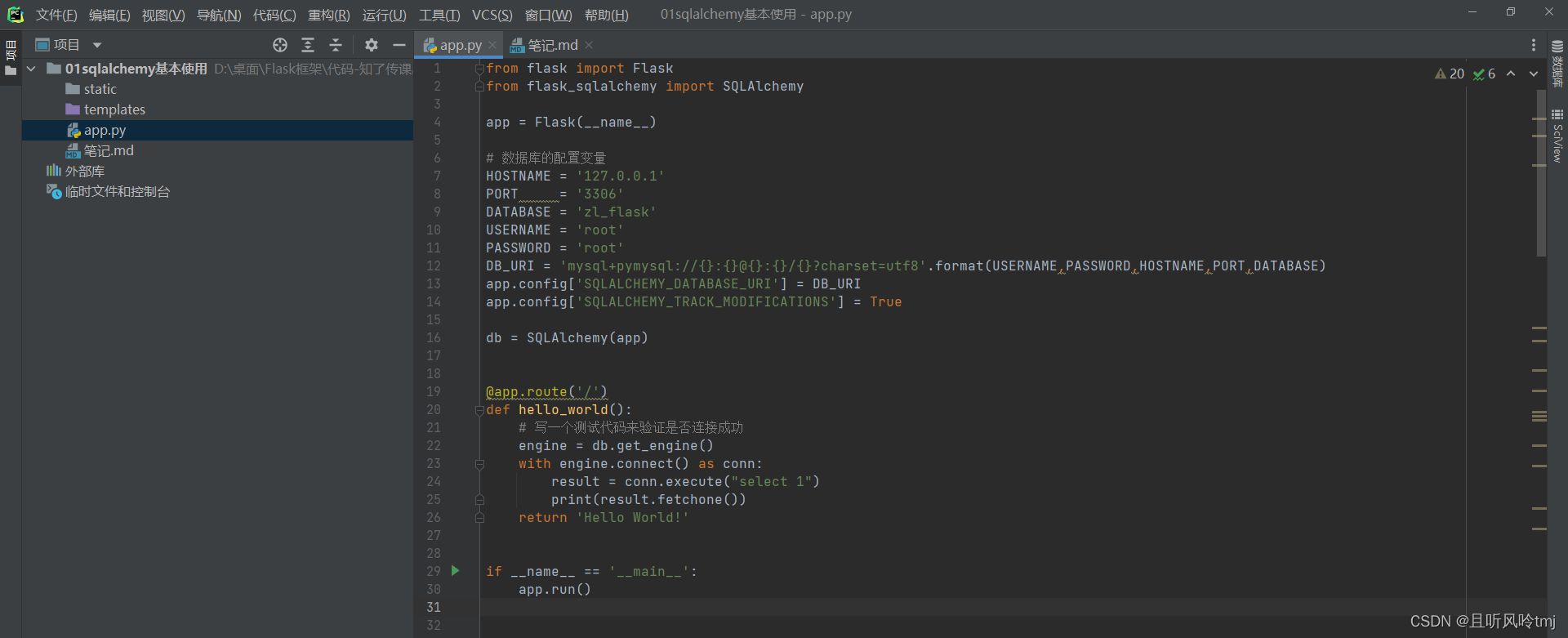This screenshot has width=1568, height=638.
Task: Open the 编辑(E) menu
Action: (109, 15)
